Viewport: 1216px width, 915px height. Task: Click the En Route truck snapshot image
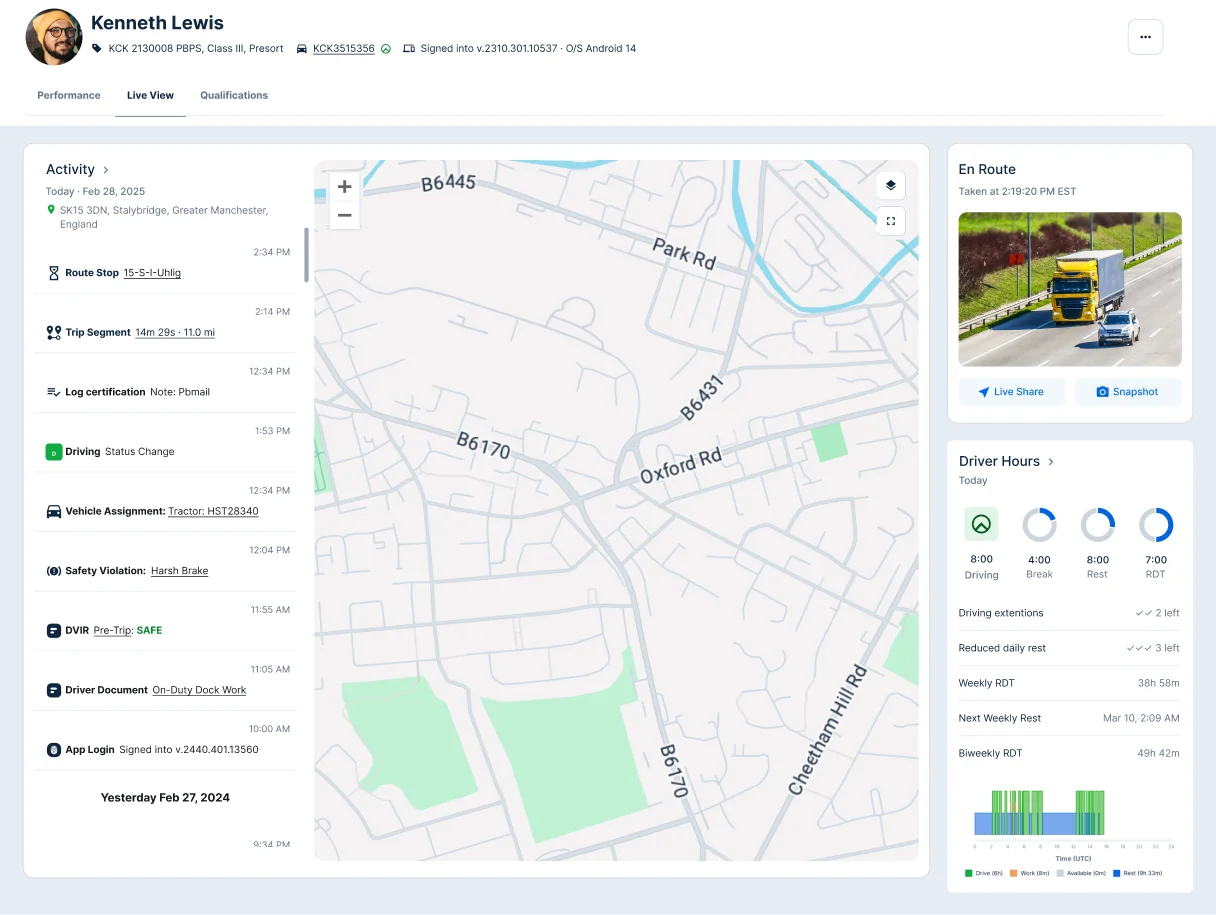1069,289
